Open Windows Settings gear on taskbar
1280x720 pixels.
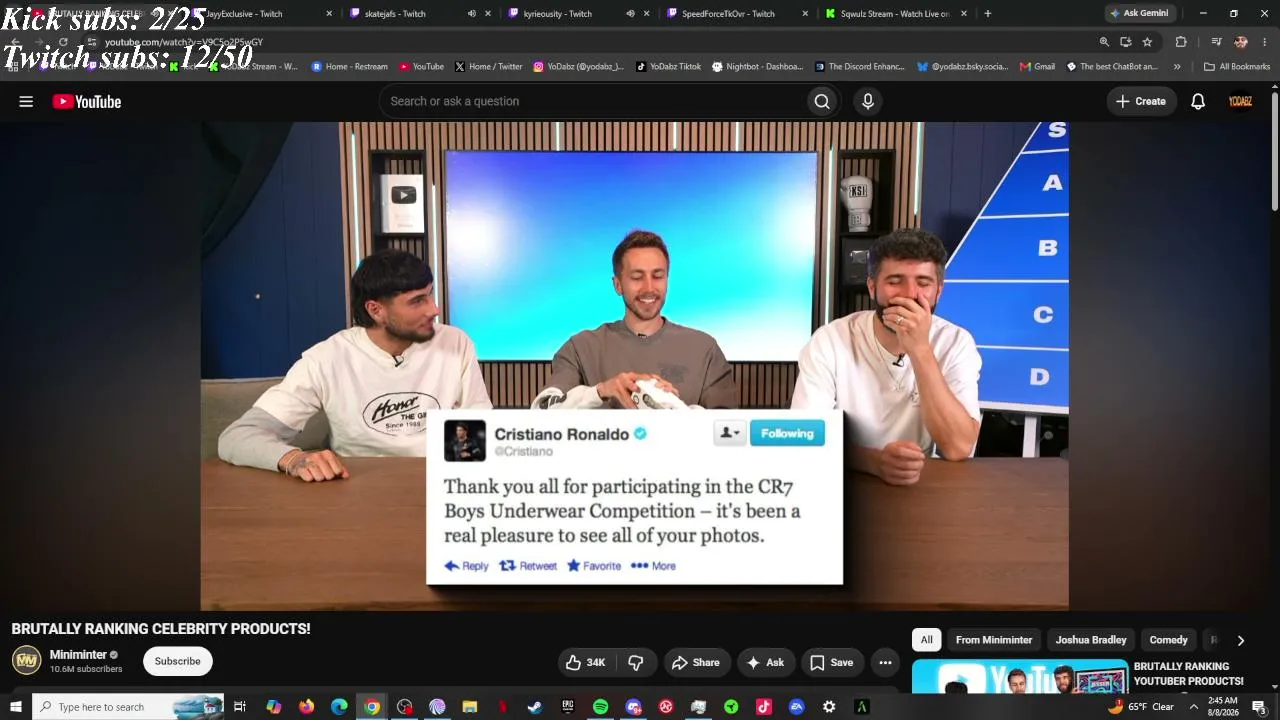(829, 707)
